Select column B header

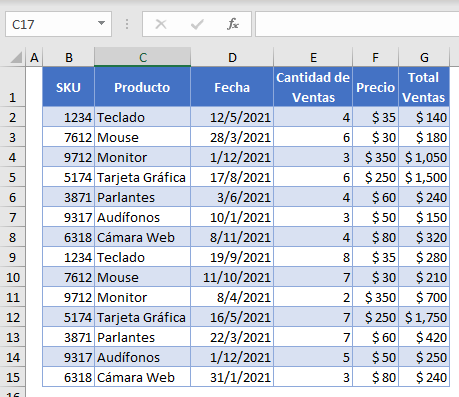click(x=68, y=57)
